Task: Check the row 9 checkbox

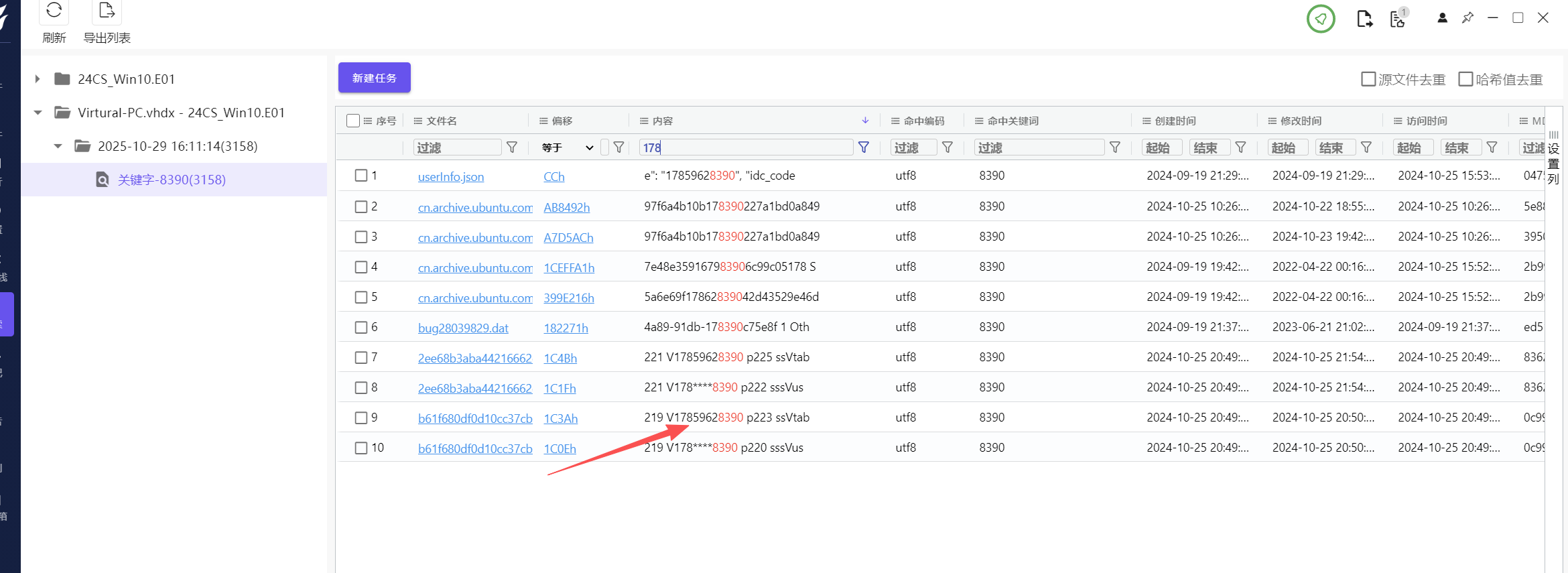Action: [361, 418]
